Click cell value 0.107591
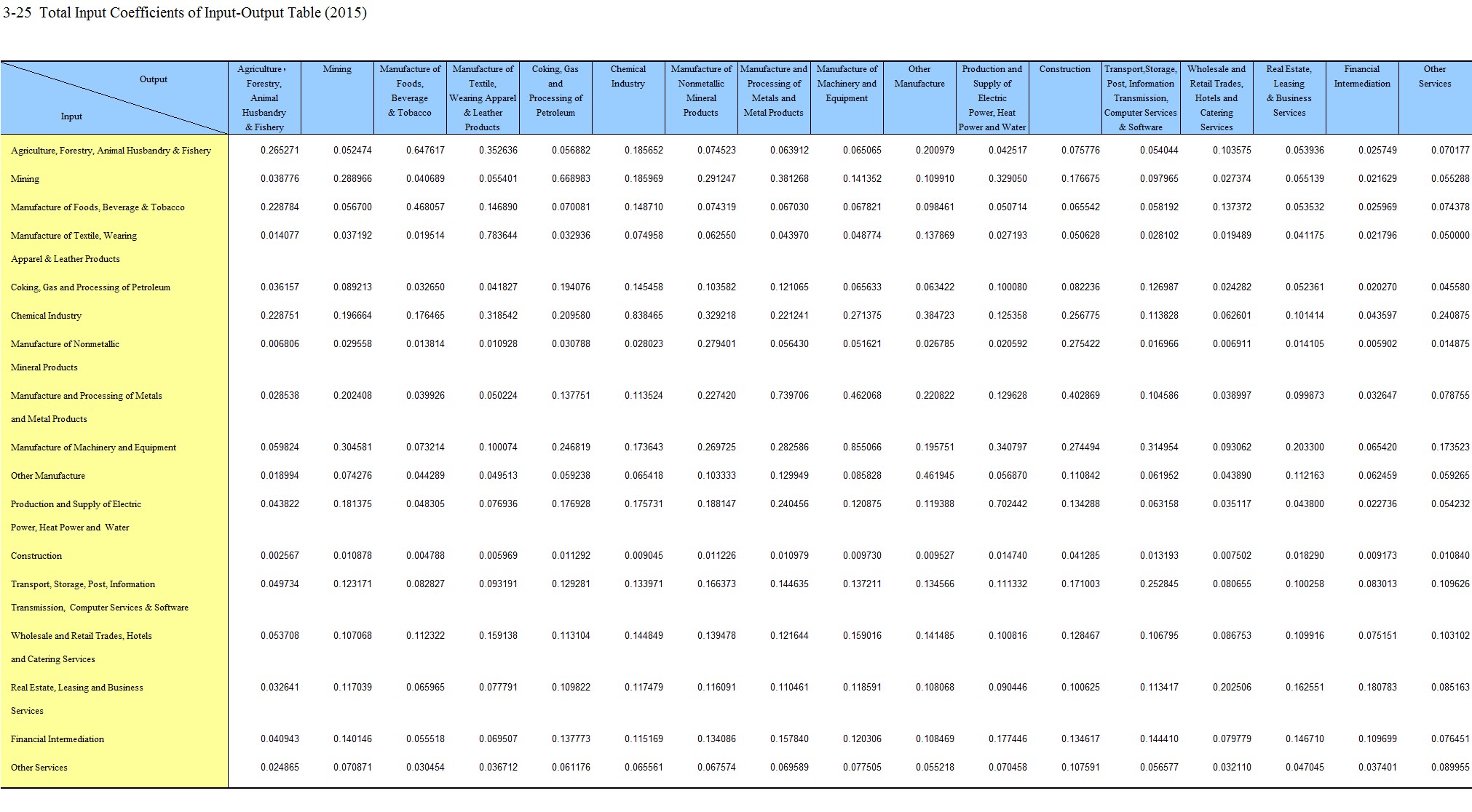Screen dimensions: 1472x812 click(x=1080, y=768)
